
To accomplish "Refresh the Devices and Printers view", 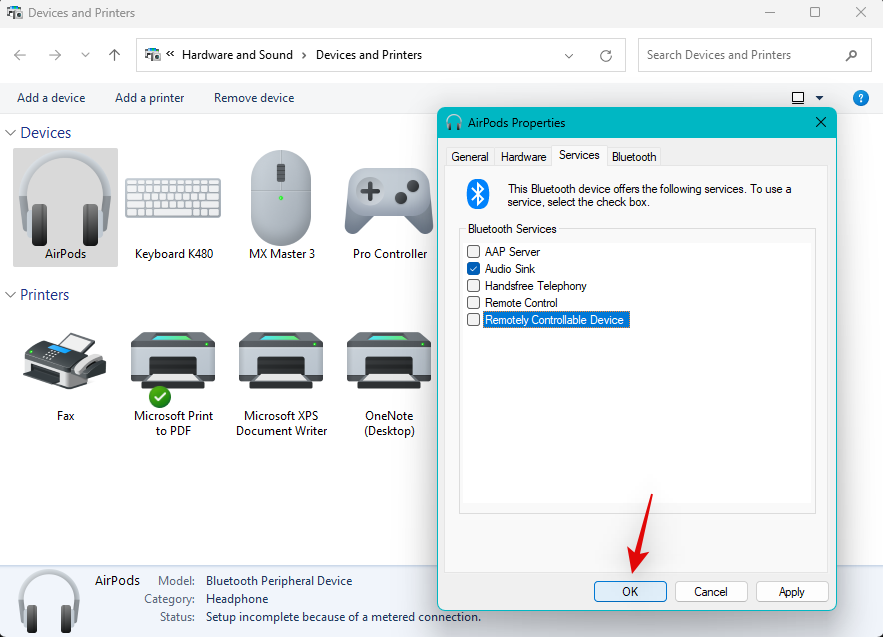I will pos(606,56).
